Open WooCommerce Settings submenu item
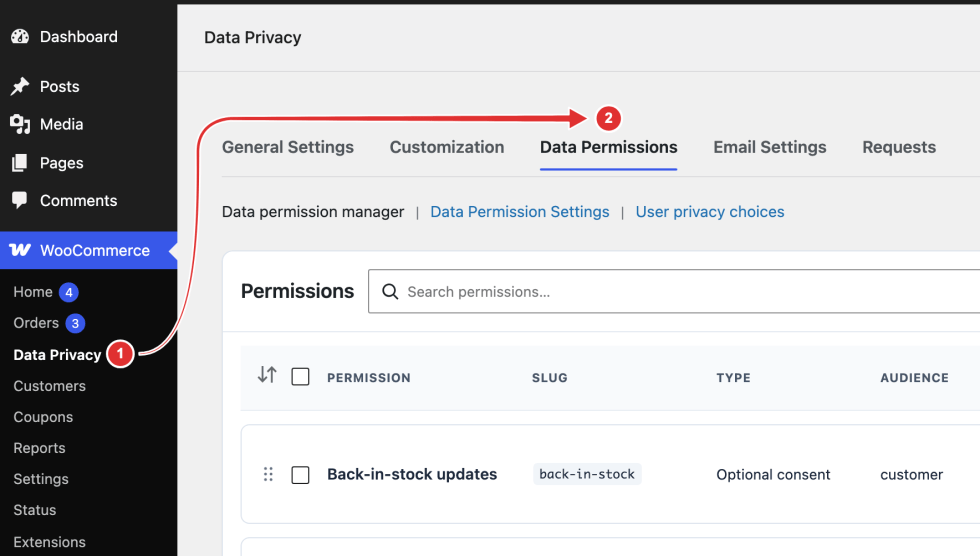This screenshot has width=980, height=556. pyautogui.click(x=41, y=479)
